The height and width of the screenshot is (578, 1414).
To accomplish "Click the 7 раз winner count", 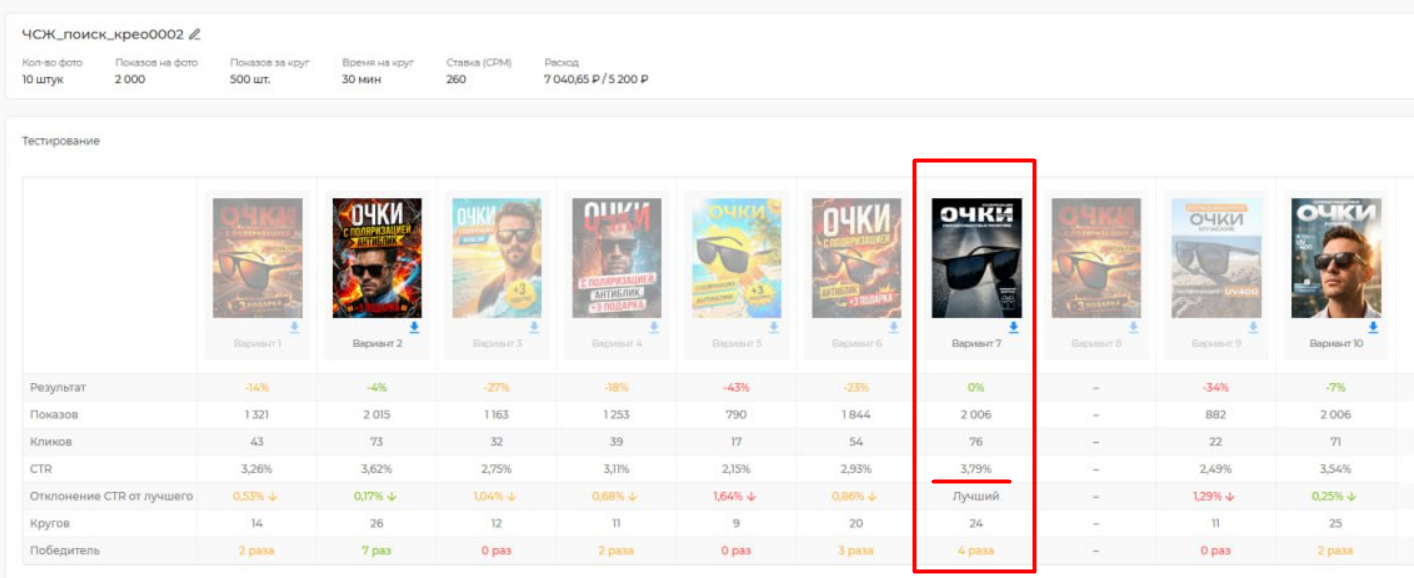I will pos(377,551).
